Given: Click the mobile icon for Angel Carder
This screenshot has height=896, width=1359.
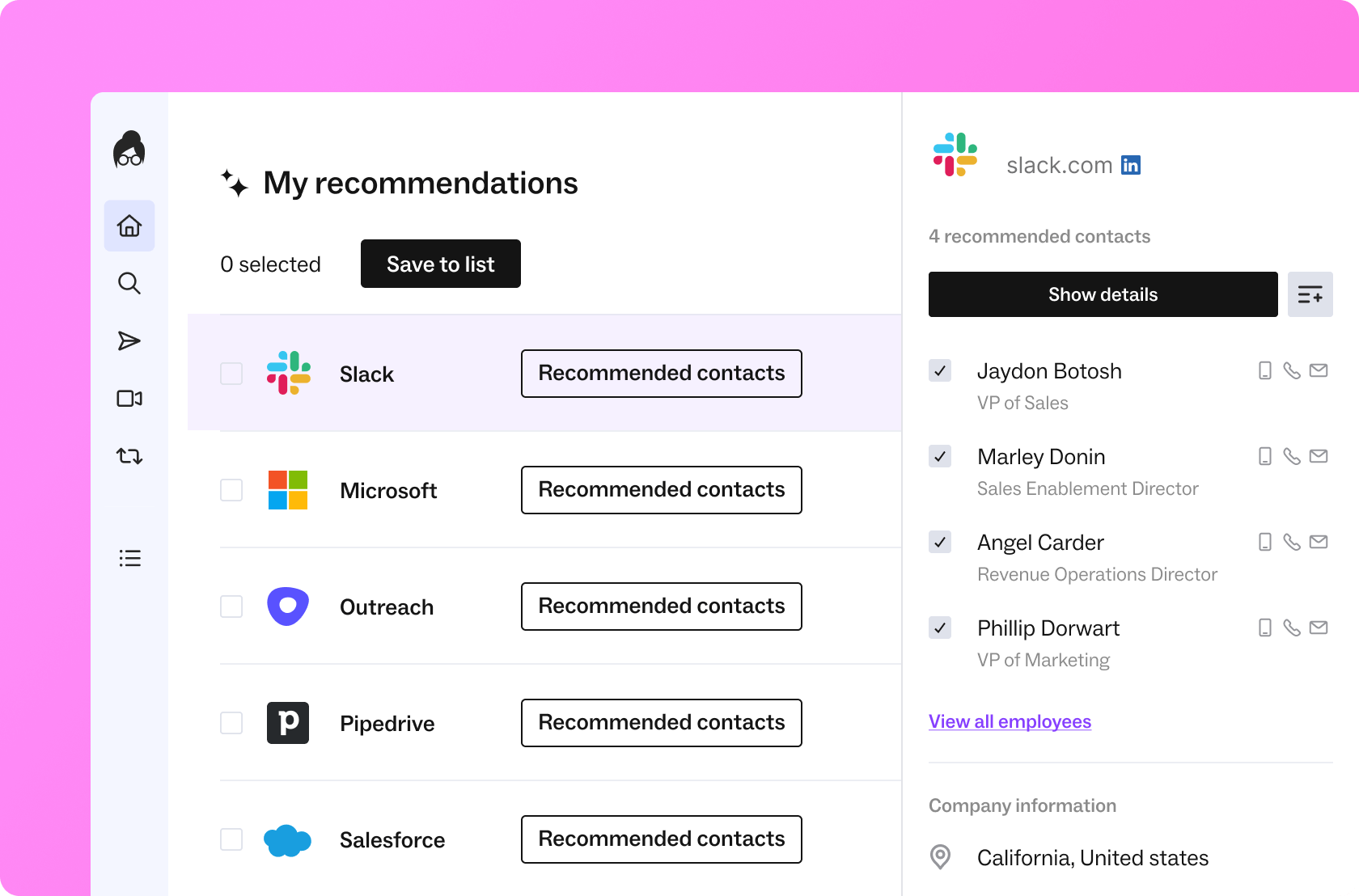Looking at the screenshot, I should (1265, 542).
